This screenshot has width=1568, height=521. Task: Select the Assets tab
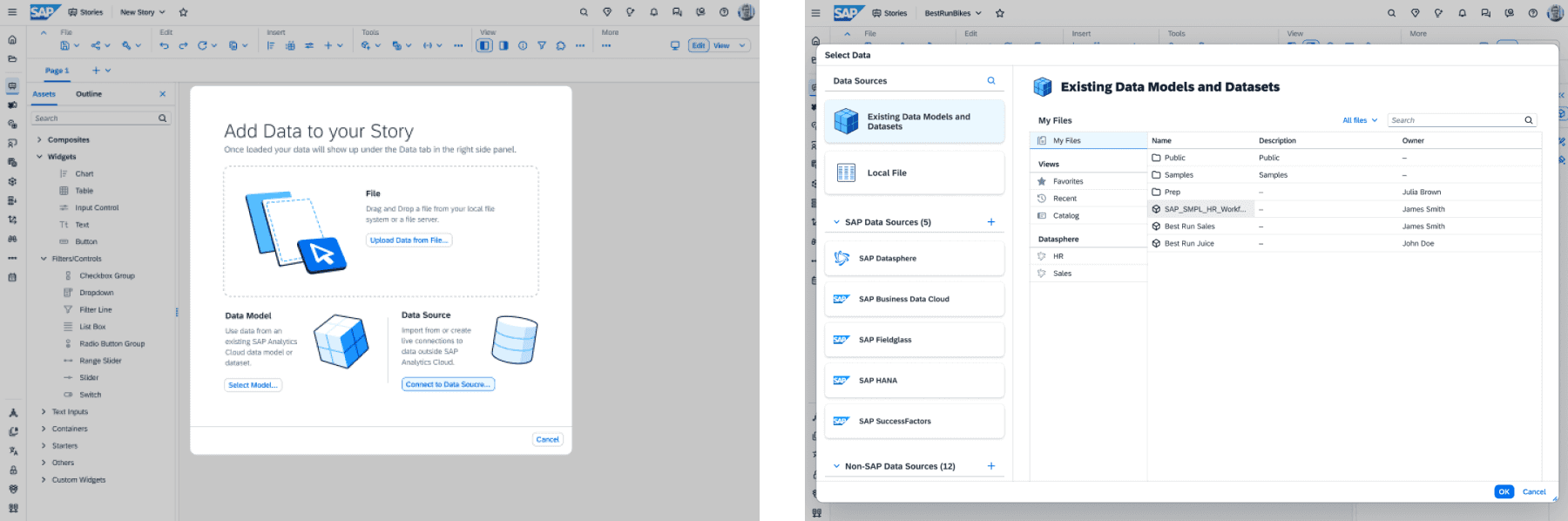click(x=44, y=94)
